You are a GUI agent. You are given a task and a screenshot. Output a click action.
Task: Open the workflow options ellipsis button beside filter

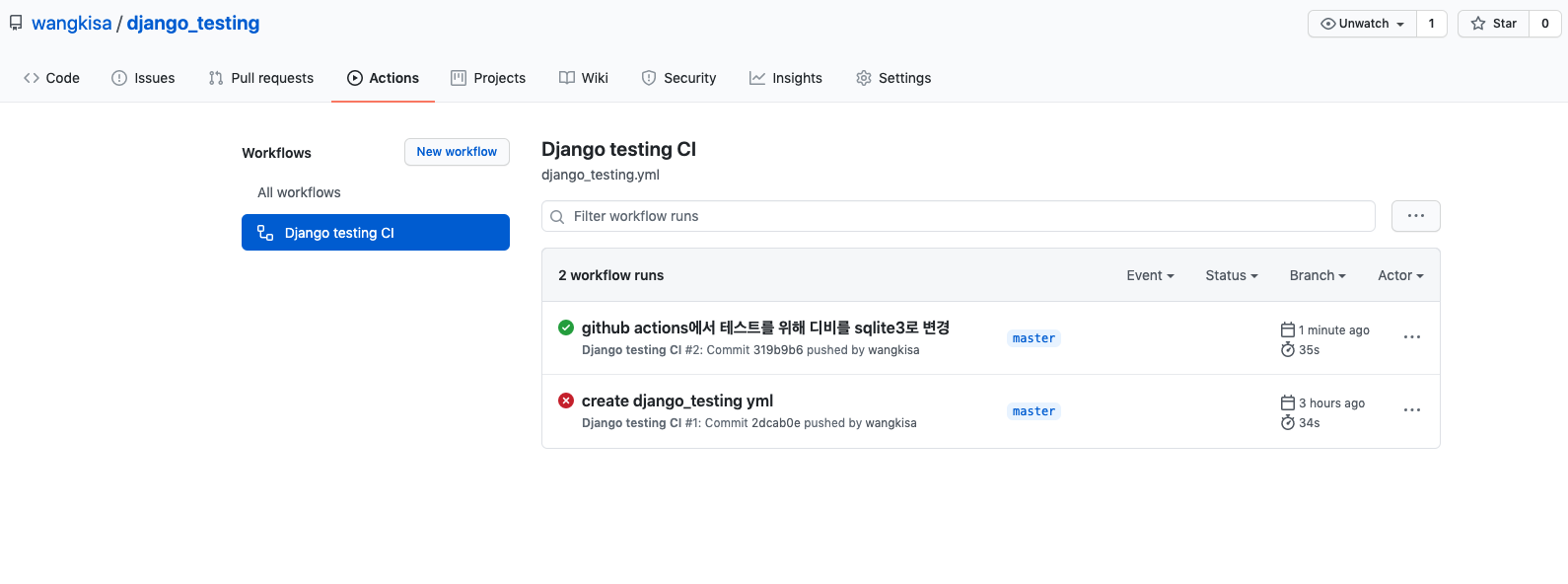pyautogui.click(x=1416, y=216)
